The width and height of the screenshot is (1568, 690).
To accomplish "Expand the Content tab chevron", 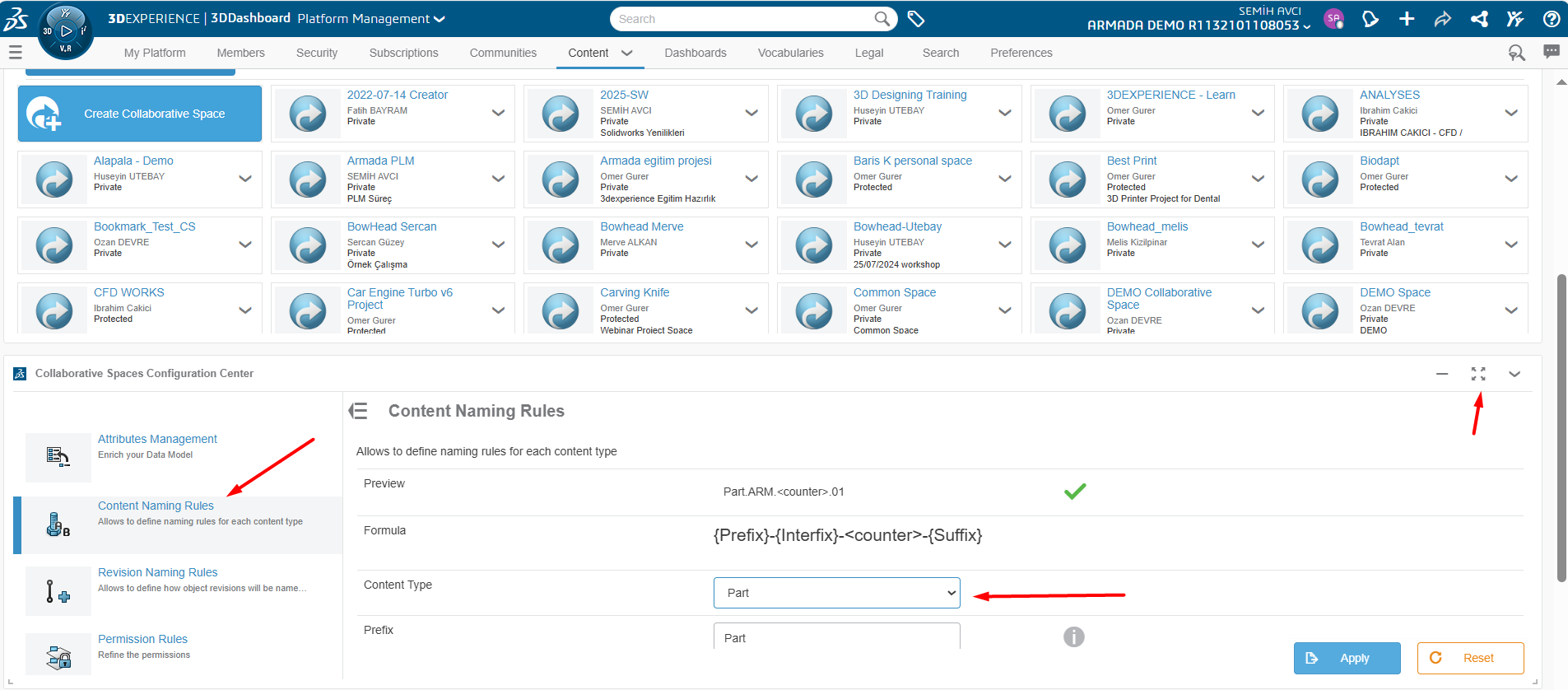I will [627, 53].
